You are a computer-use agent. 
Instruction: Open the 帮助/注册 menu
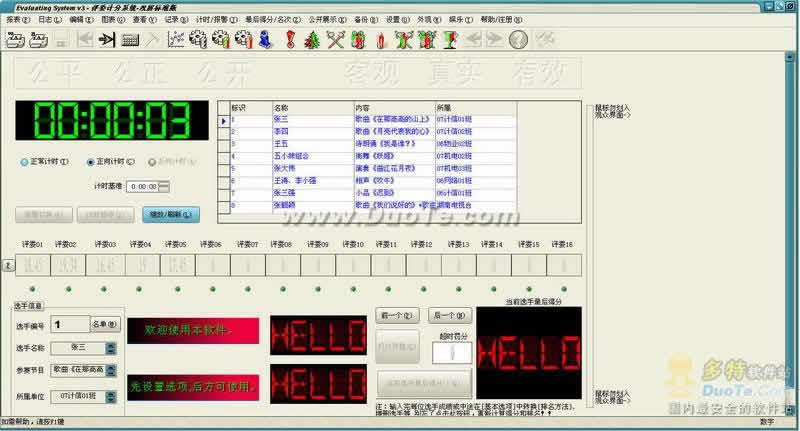click(x=502, y=19)
